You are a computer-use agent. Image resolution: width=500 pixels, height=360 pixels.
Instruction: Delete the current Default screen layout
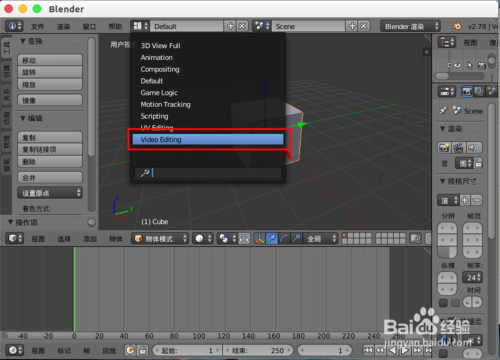[x=242, y=26]
